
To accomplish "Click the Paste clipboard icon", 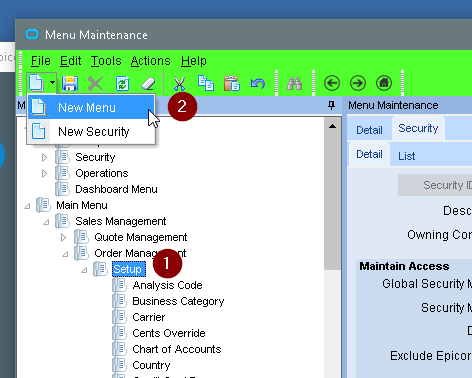I will pyautogui.click(x=232, y=83).
